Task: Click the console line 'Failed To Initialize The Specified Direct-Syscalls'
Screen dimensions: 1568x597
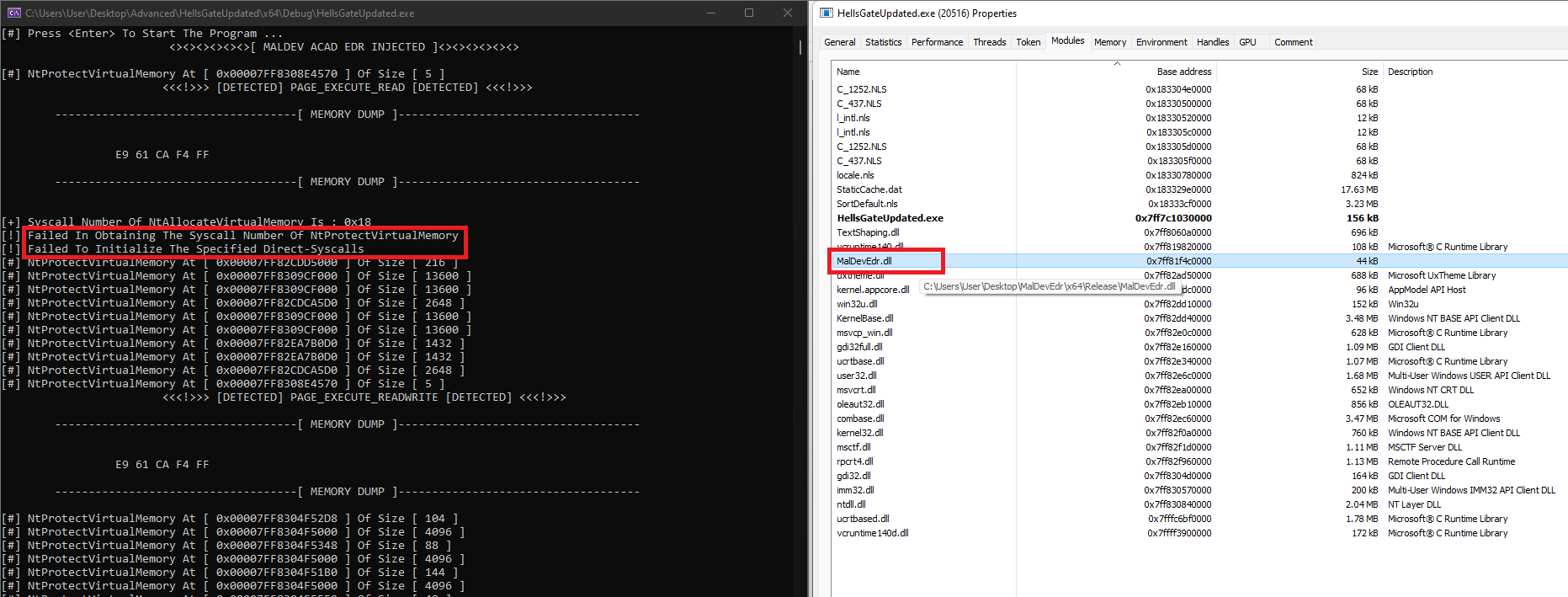Action: click(195, 249)
